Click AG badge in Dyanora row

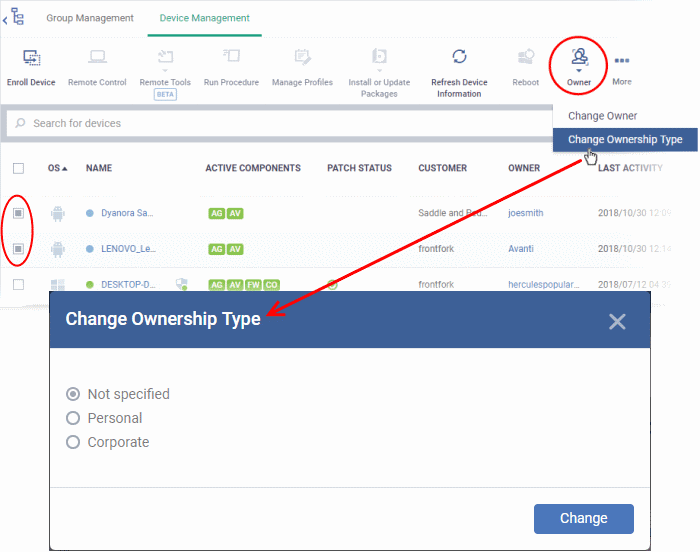coord(217,213)
